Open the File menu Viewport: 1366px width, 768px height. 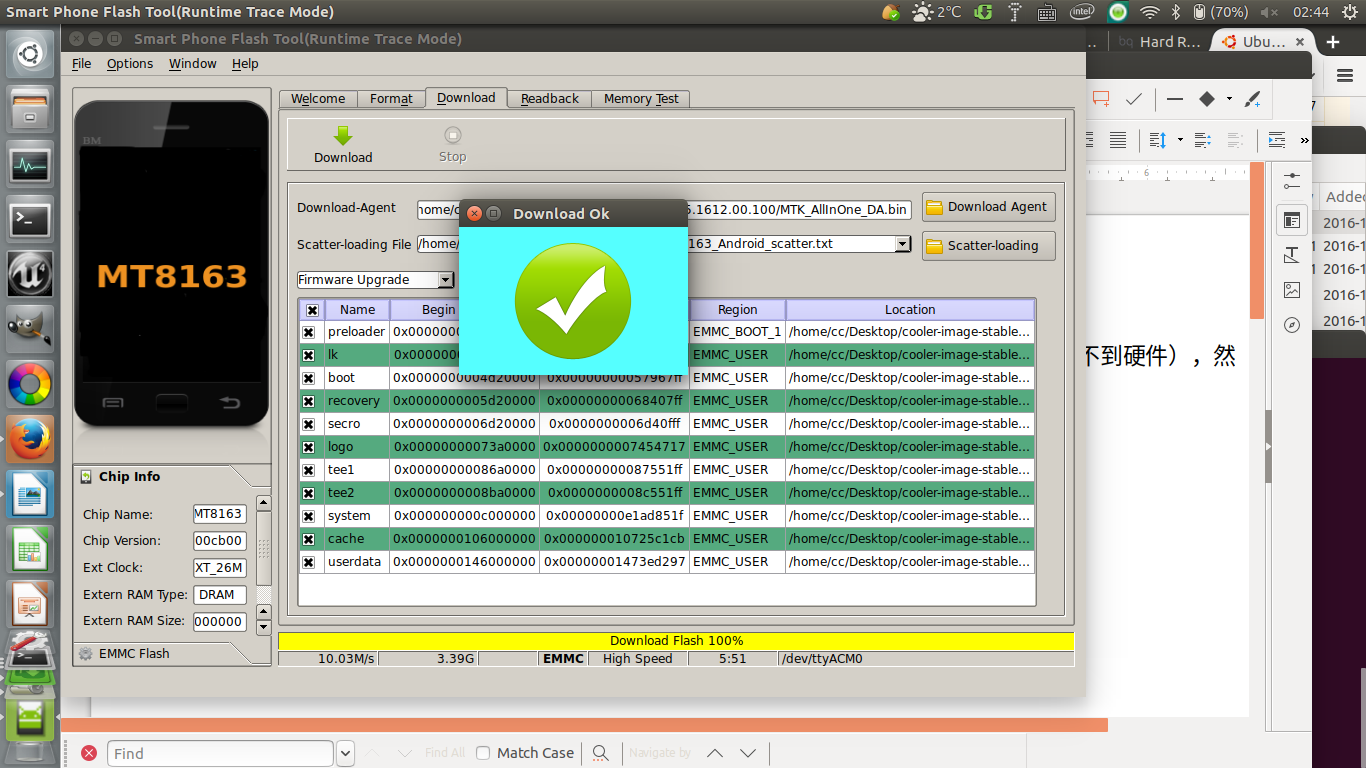(x=82, y=63)
